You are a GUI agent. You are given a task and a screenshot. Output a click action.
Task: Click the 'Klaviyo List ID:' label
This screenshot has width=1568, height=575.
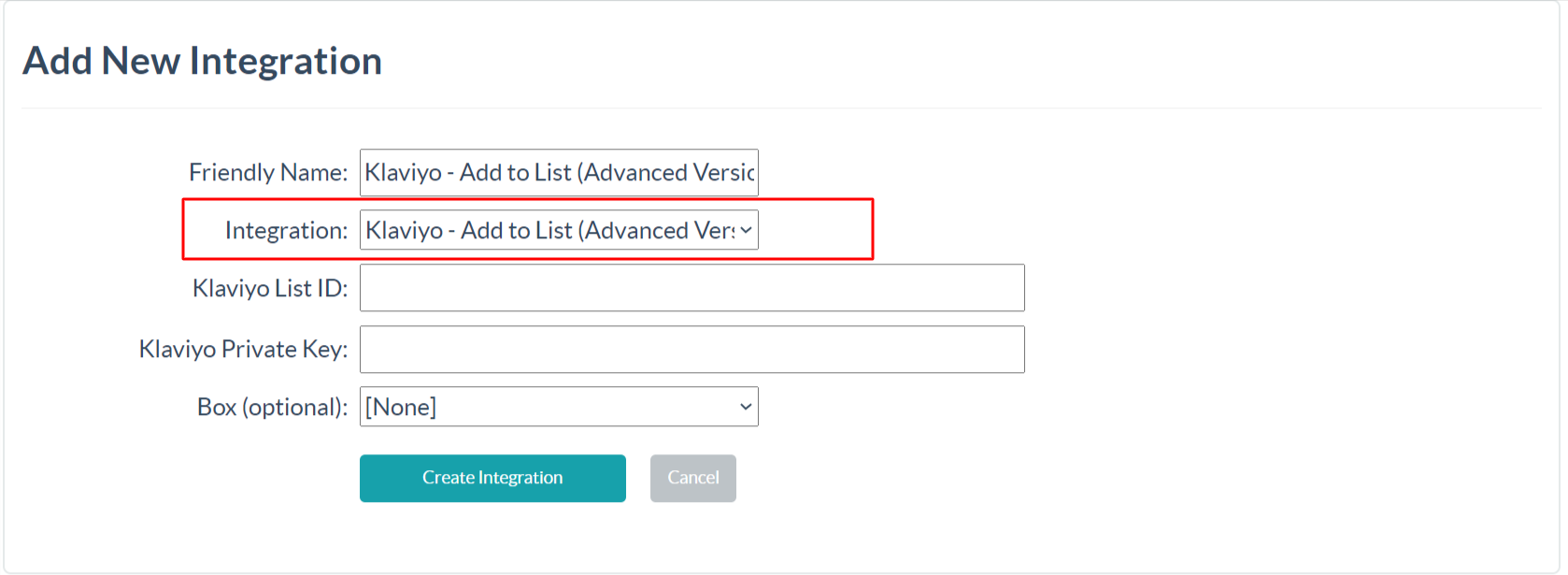pyautogui.click(x=270, y=289)
